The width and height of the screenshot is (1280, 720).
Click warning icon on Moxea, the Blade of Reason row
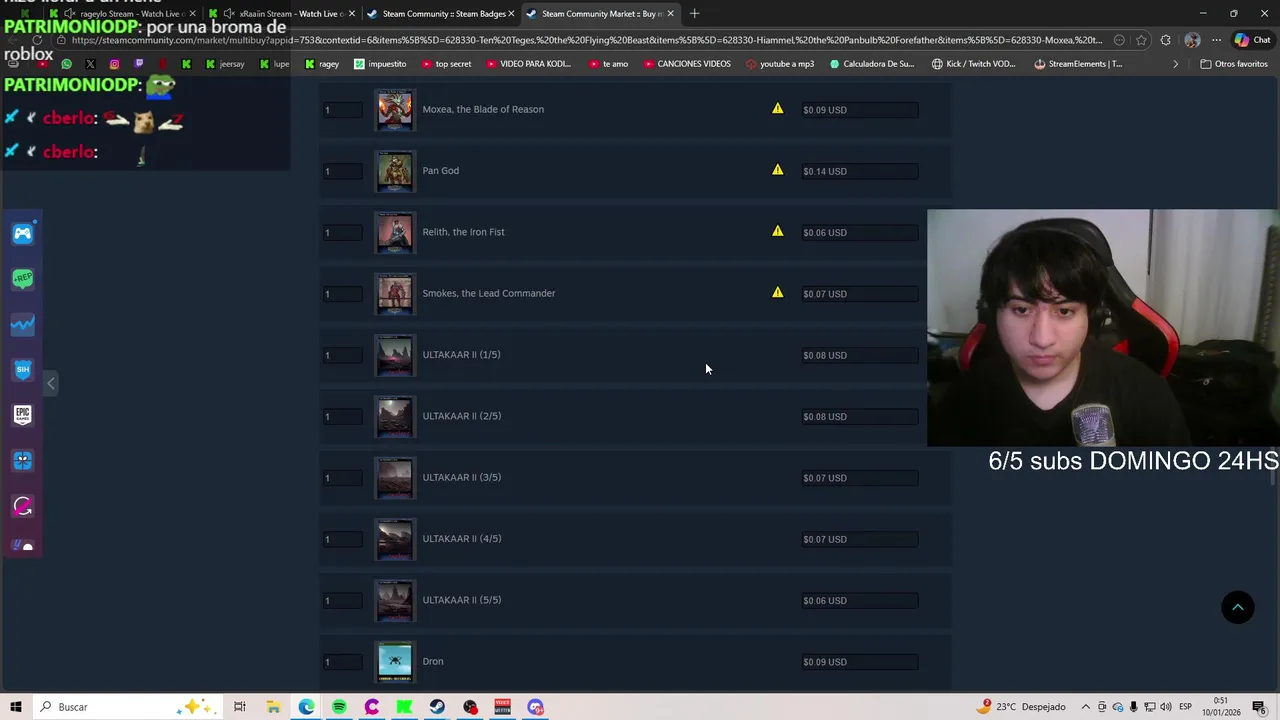[777, 108]
